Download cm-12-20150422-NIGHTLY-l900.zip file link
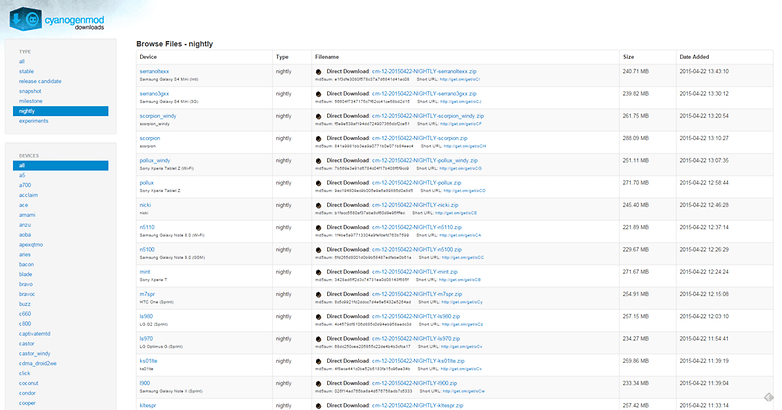 point(414,383)
